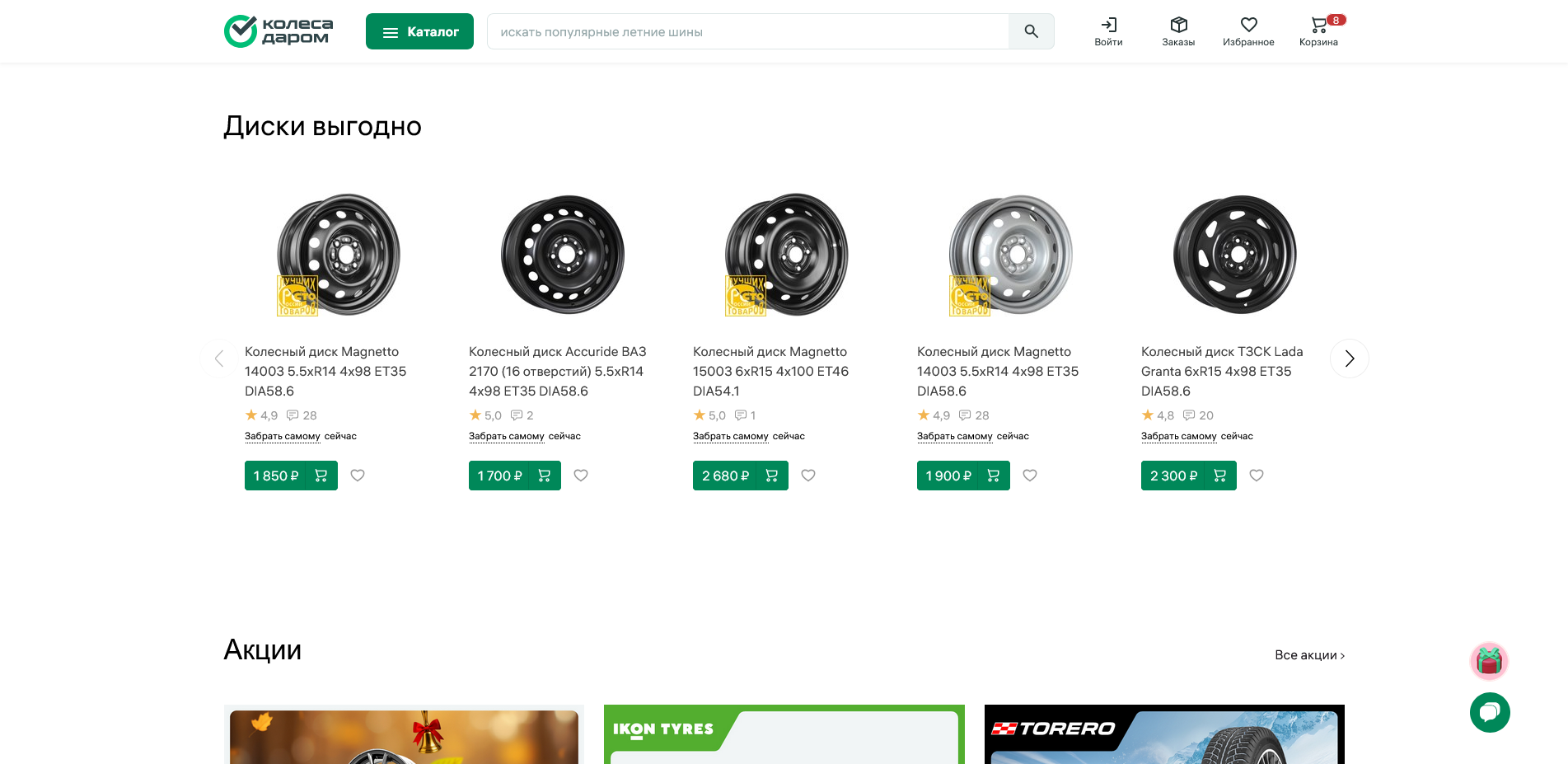1568x764 pixels.
Task: Open Все акции link
Action: coord(1309,655)
